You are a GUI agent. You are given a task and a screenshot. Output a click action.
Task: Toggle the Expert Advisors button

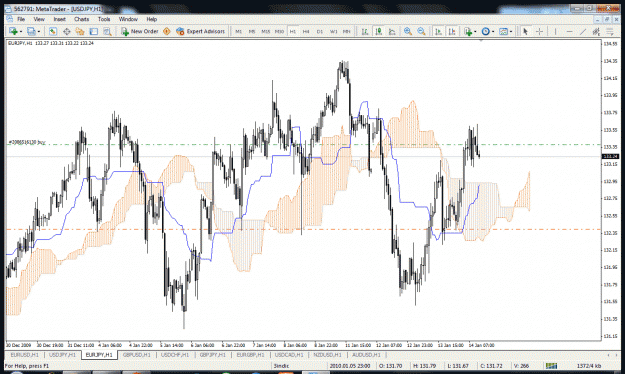[x=200, y=31]
